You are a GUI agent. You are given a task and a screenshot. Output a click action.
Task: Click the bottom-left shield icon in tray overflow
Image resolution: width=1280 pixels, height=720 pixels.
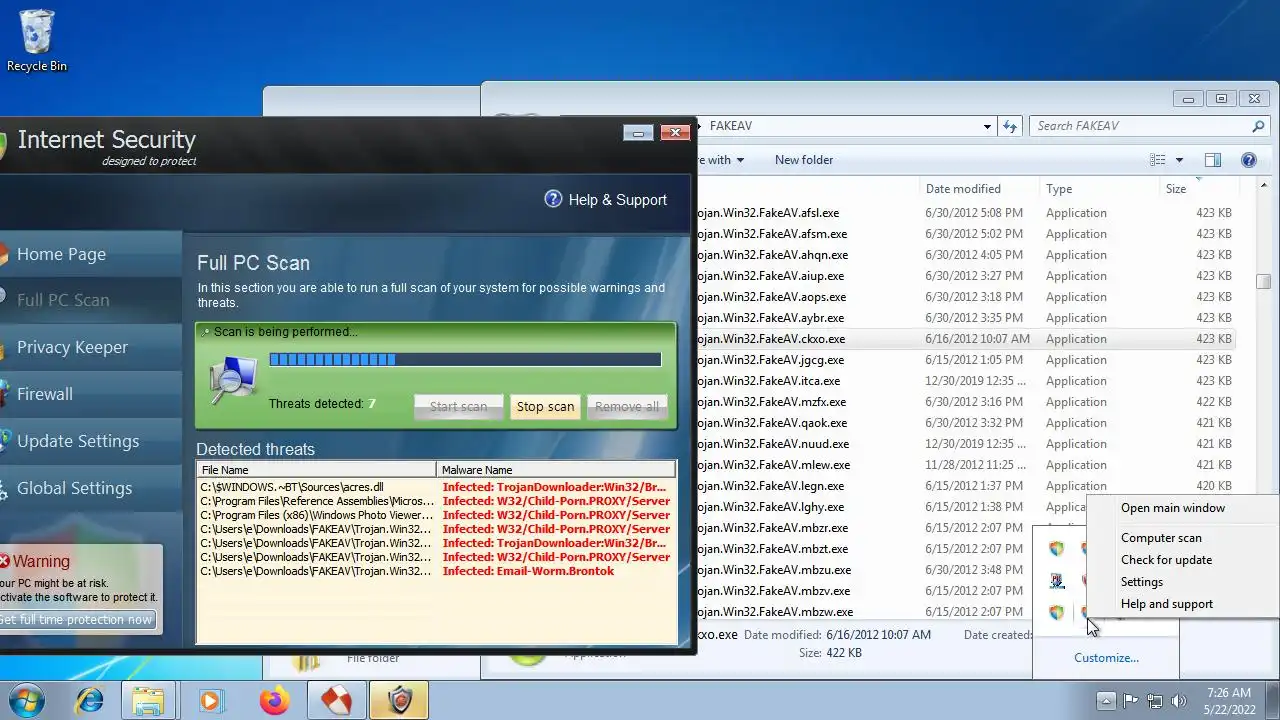click(1057, 613)
